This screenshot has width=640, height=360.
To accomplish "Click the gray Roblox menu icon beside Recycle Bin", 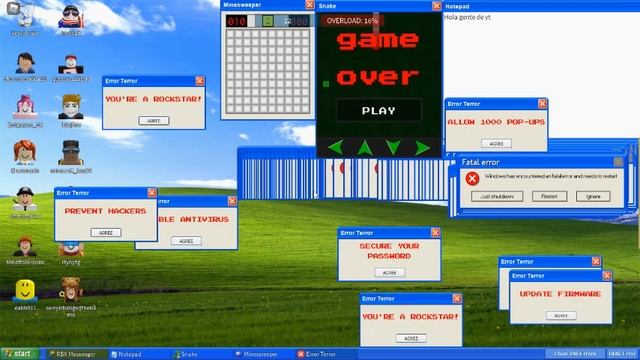I will (x=13, y=8).
